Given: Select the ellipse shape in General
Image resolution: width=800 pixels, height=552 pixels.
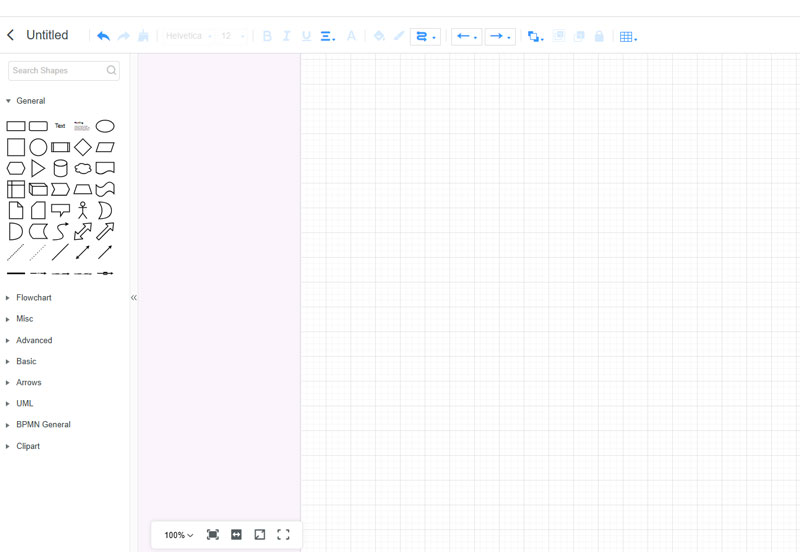Looking at the screenshot, I should 105,126.
